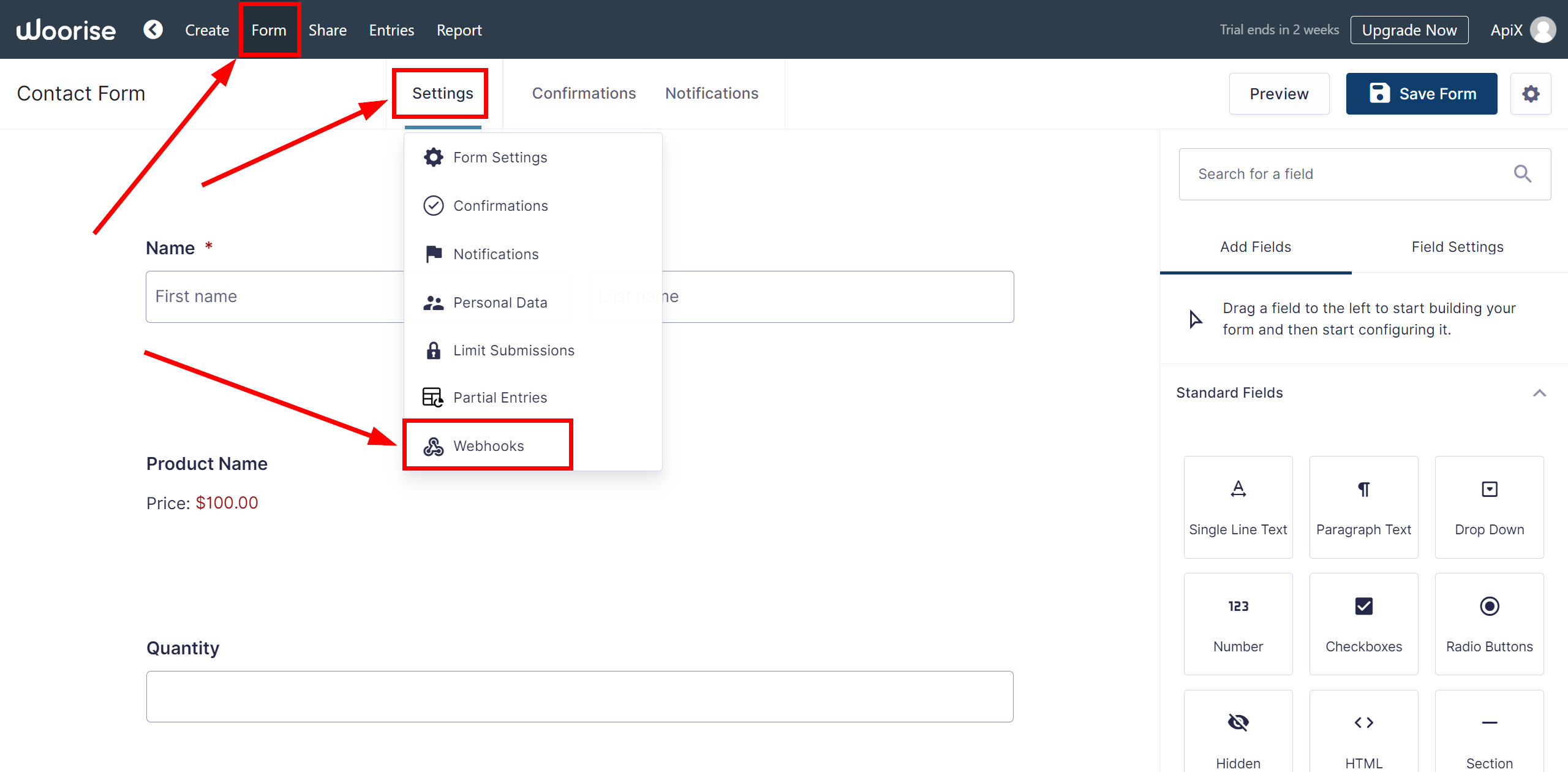Viewport: 1568px width, 772px height.
Task: Click the Personal Data people icon
Action: click(433, 302)
